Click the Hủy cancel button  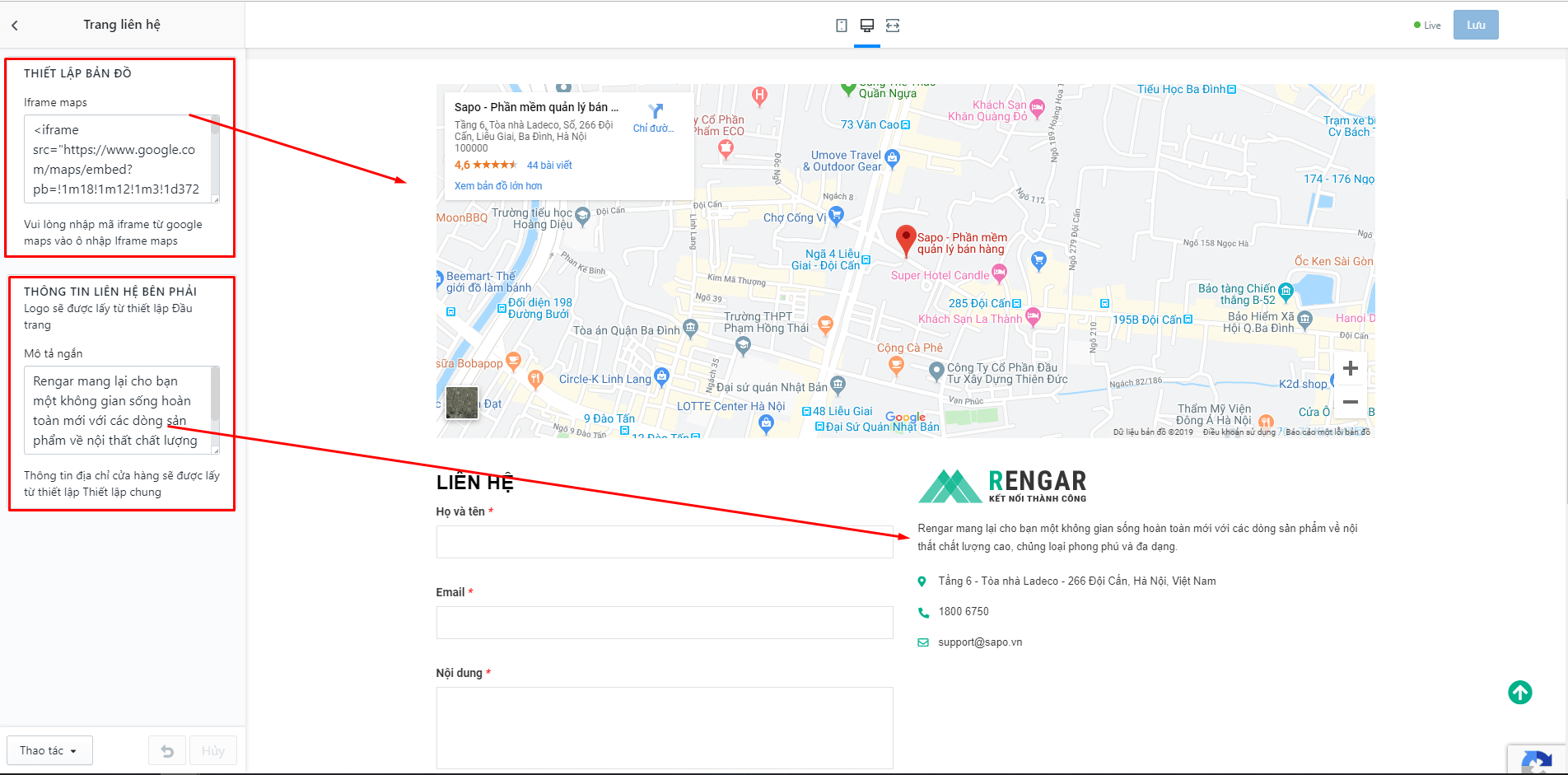(213, 751)
